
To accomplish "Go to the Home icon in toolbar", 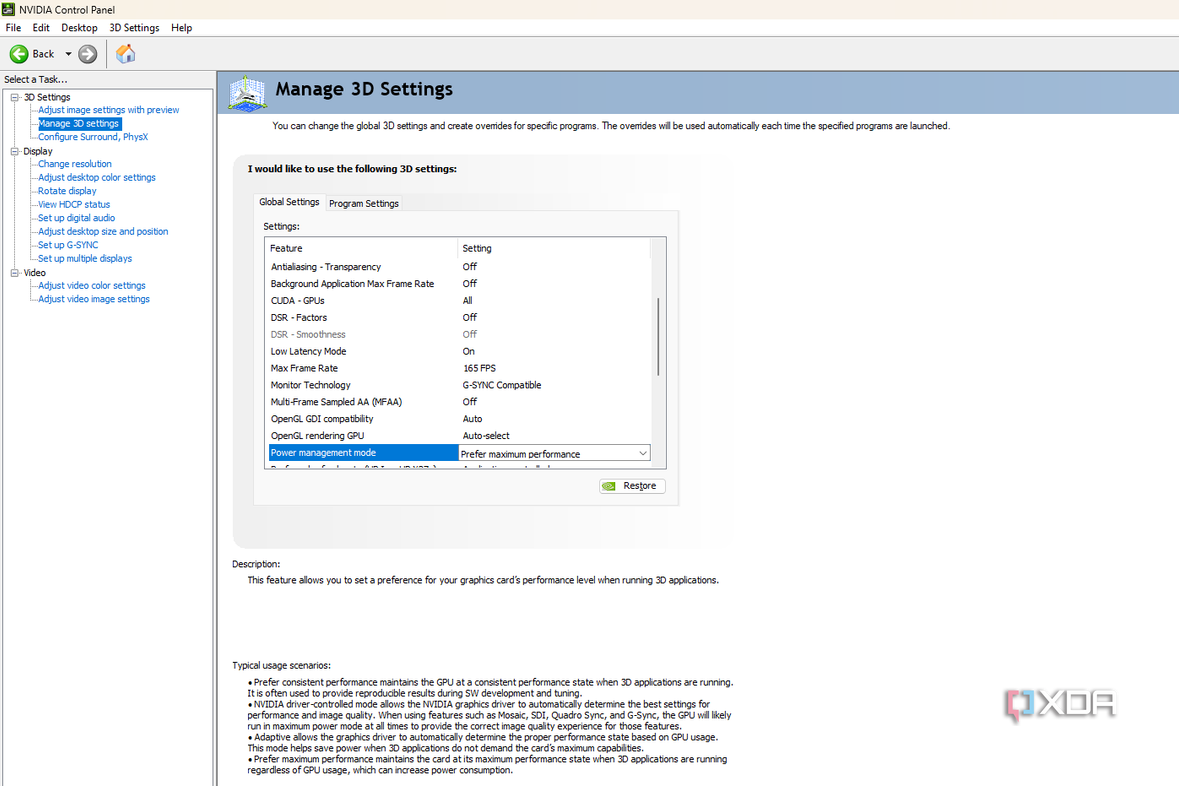I will [126, 53].
